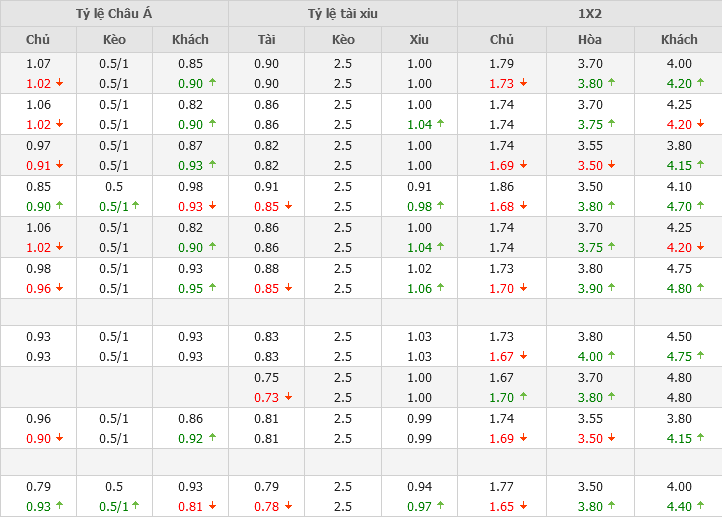Click the red down arrow beside 1.65

pyautogui.click(x=524, y=507)
